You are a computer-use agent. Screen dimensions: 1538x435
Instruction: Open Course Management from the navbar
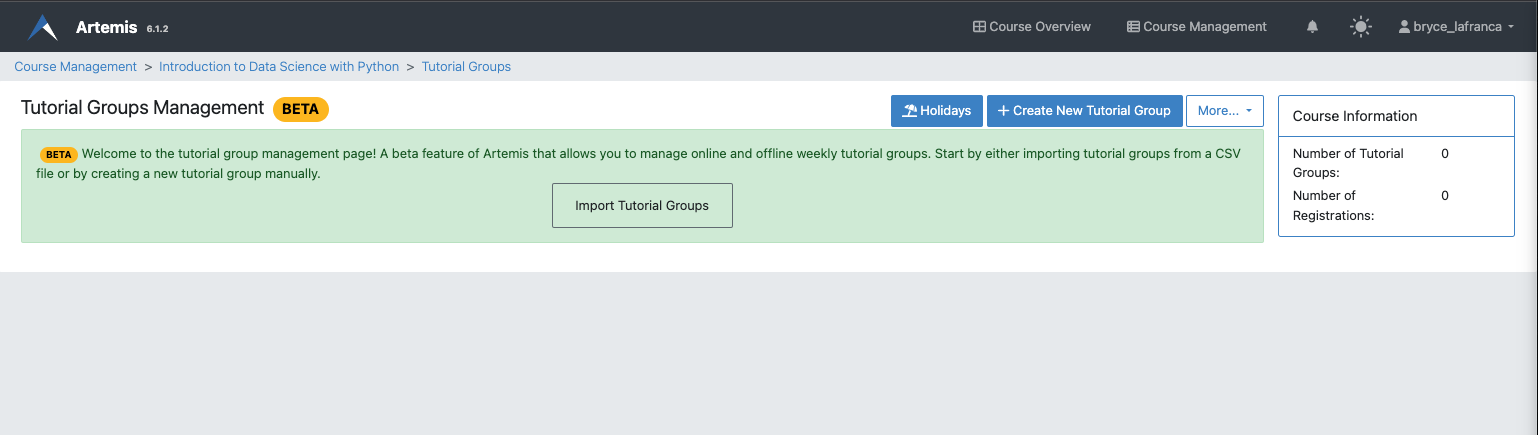coord(1204,27)
